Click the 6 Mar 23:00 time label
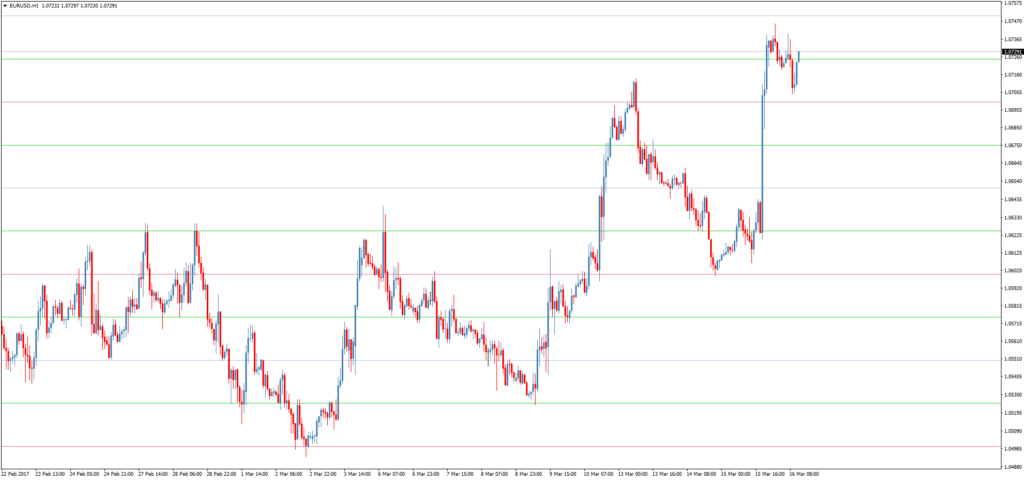1024x480 pixels. point(426,474)
